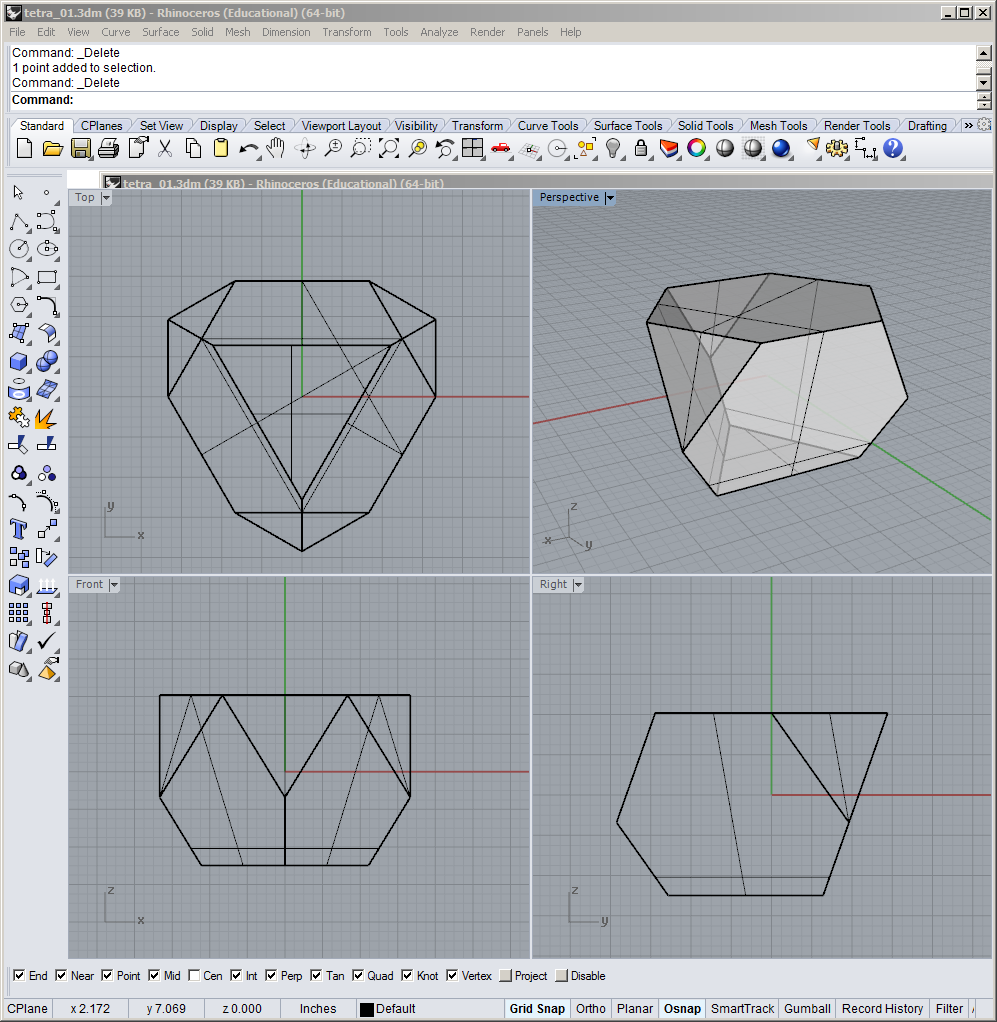This screenshot has height=1022, width=997.
Task: Turn on Gumball in status bar
Action: (x=806, y=1009)
